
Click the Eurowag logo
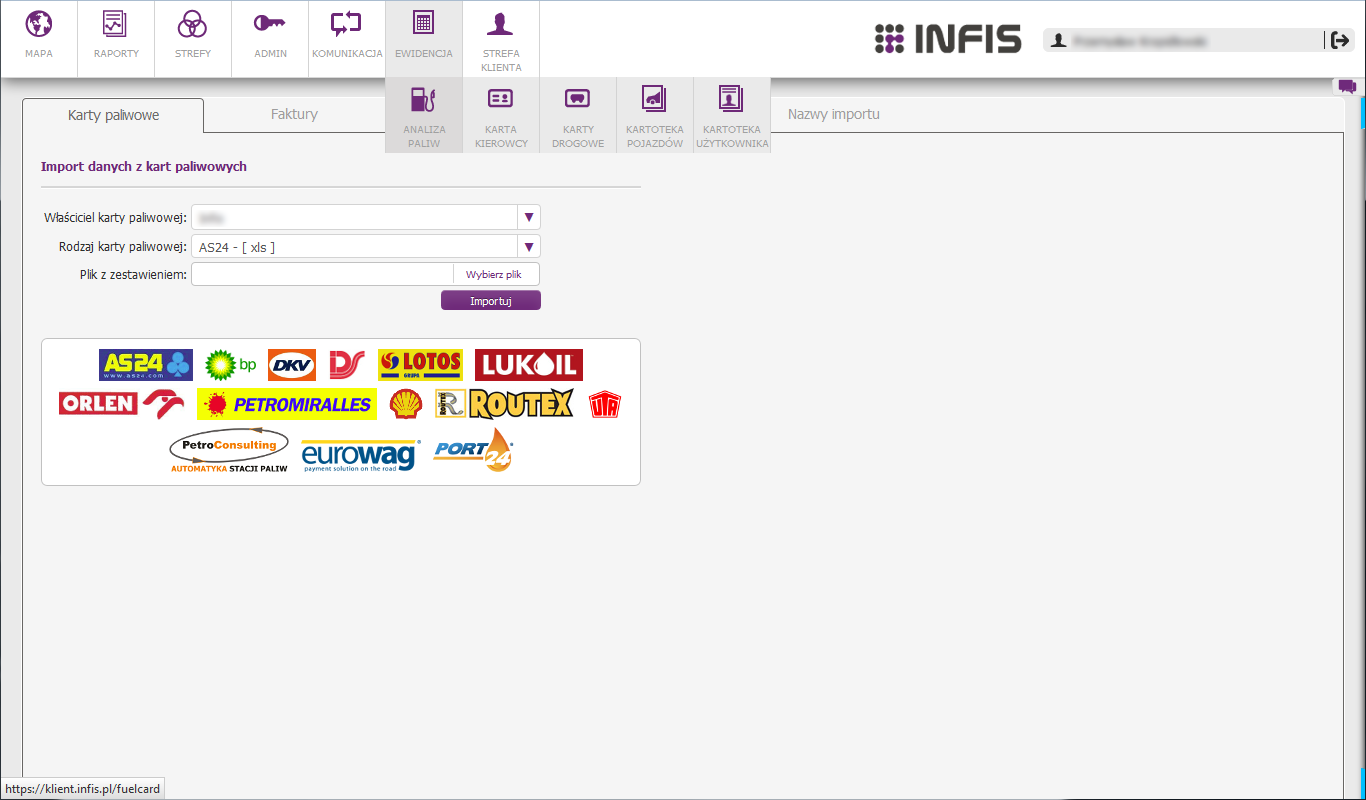361,455
